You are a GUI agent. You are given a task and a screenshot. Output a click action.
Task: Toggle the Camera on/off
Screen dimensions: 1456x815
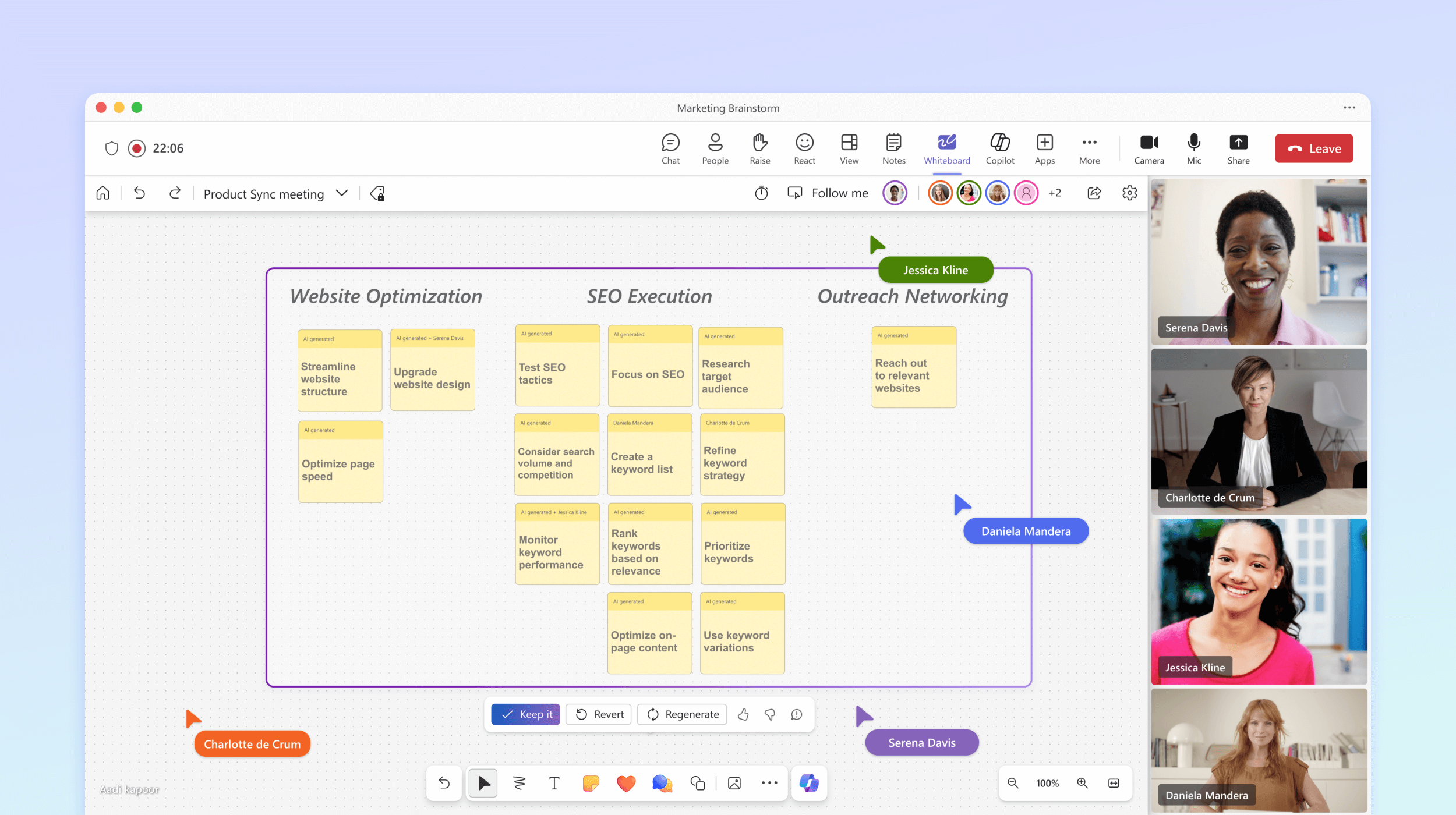point(1148,147)
